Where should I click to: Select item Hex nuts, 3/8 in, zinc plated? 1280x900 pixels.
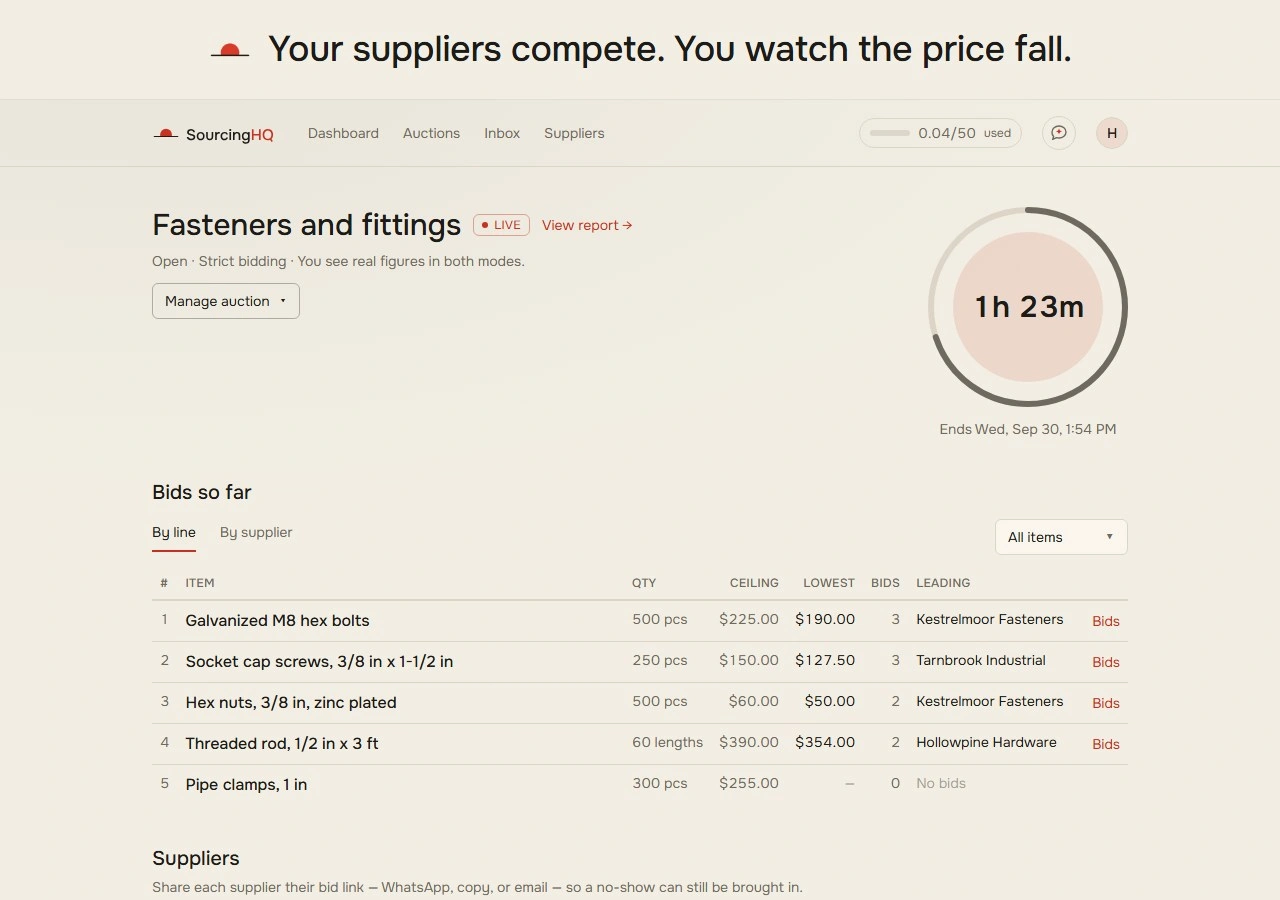click(x=291, y=703)
